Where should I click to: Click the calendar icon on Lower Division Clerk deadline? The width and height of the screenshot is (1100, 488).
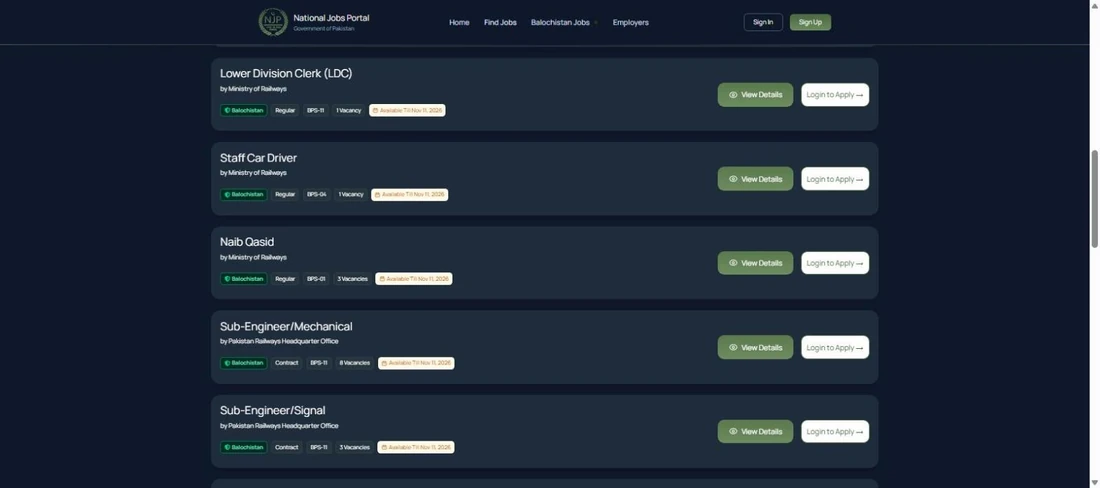pyautogui.click(x=375, y=111)
